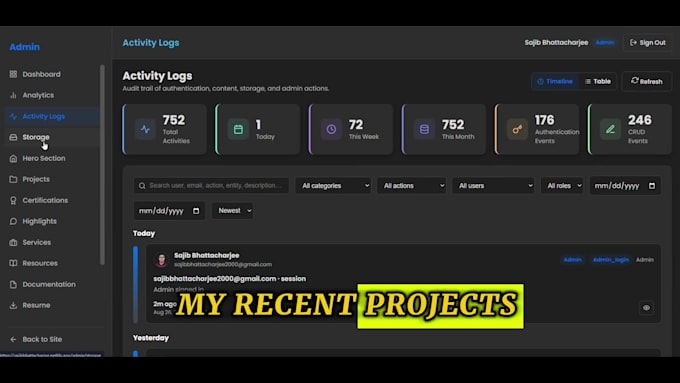
Task: Open calendar picker beside All roles
Action: 652,186
